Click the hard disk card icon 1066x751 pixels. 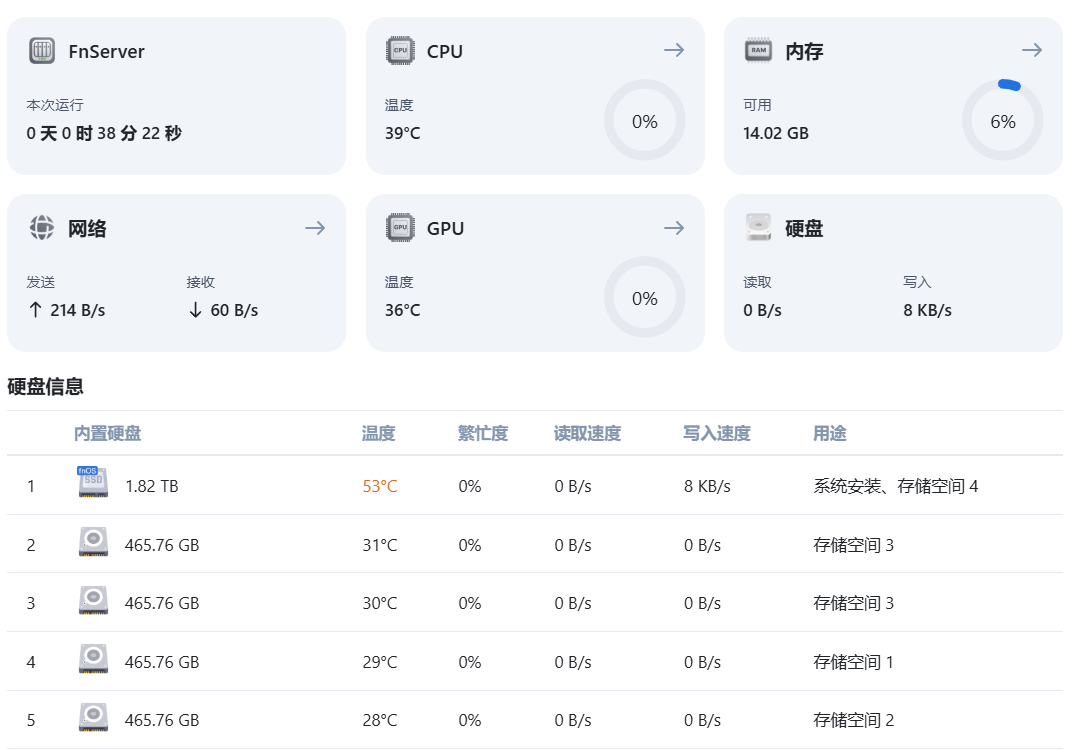(759, 228)
